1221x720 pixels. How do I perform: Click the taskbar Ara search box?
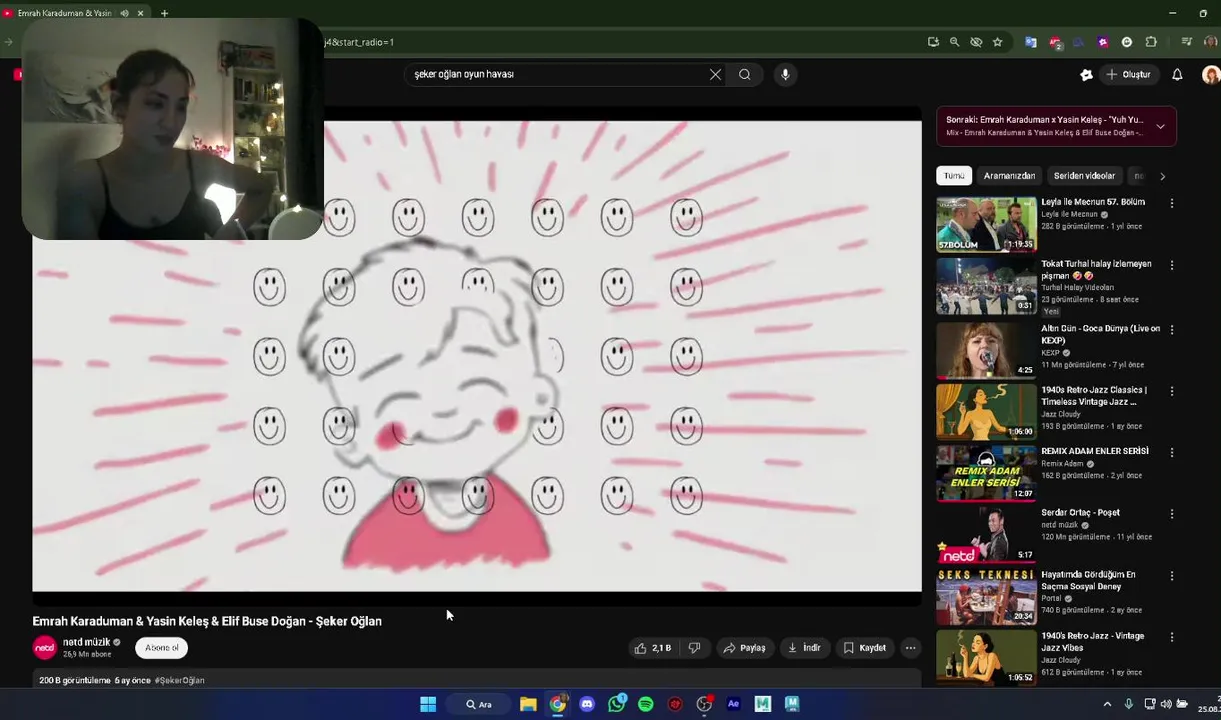coord(479,704)
